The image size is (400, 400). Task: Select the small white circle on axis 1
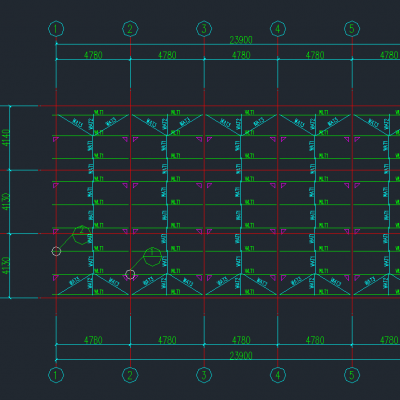pyautogui.click(x=56, y=251)
